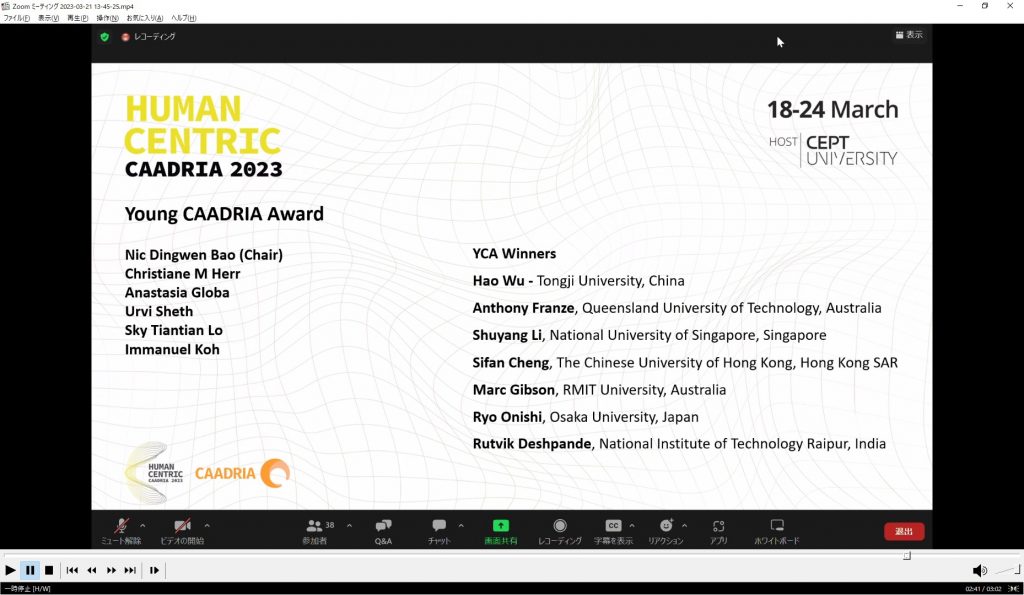
Task: Open the お気に入り(A) menu
Action: (144, 18)
